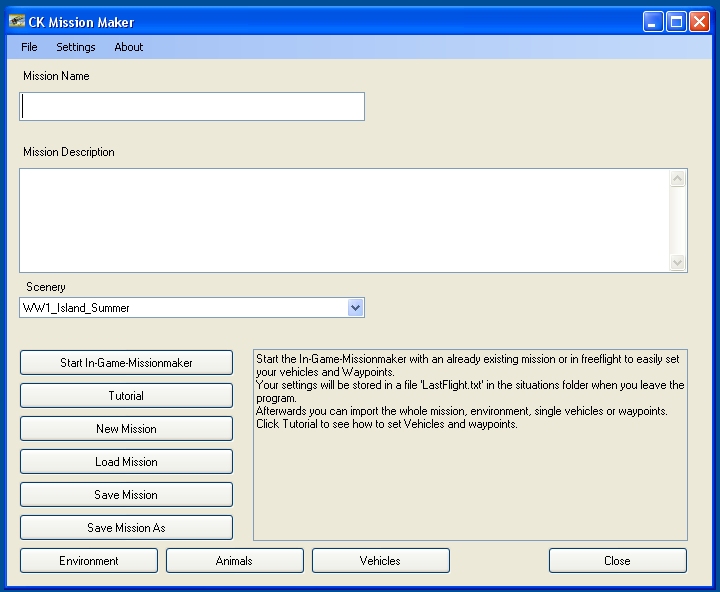The width and height of the screenshot is (720, 592).
Task: Open the About menu
Action: pyautogui.click(x=129, y=47)
